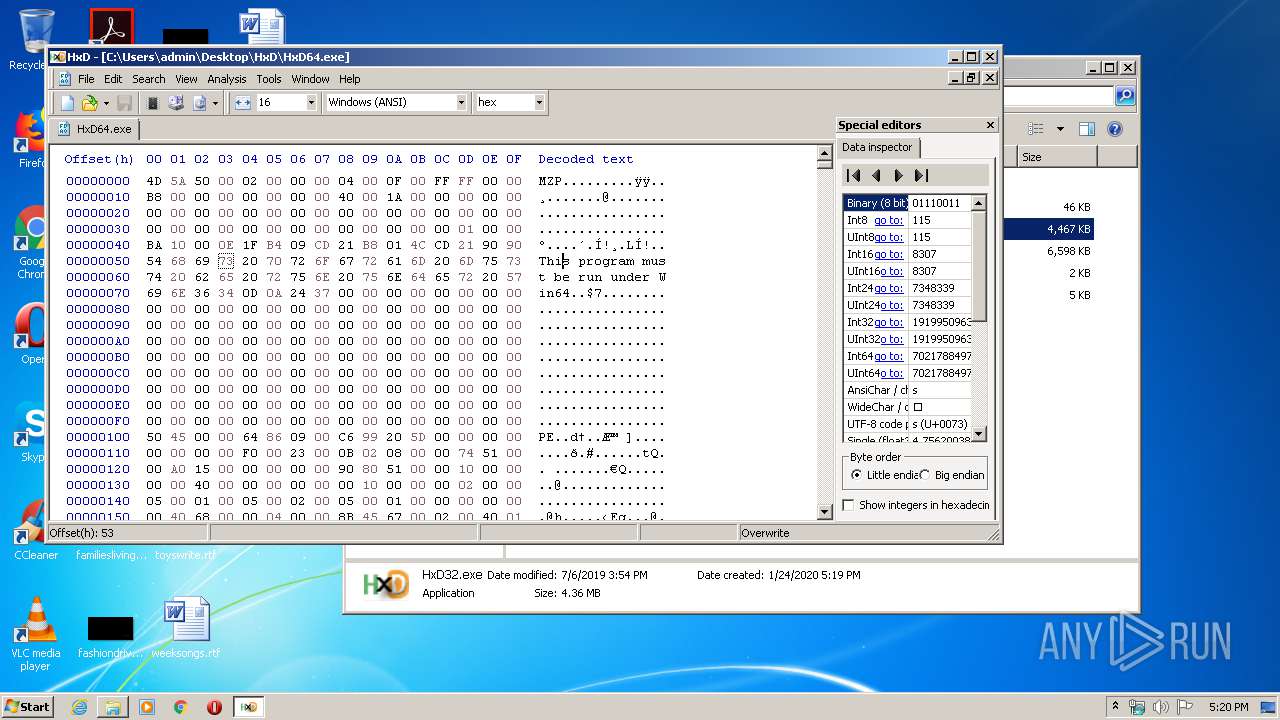The image size is (1280, 720).
Task: Click the Open disk icon
Action: (x=176, y=102)
